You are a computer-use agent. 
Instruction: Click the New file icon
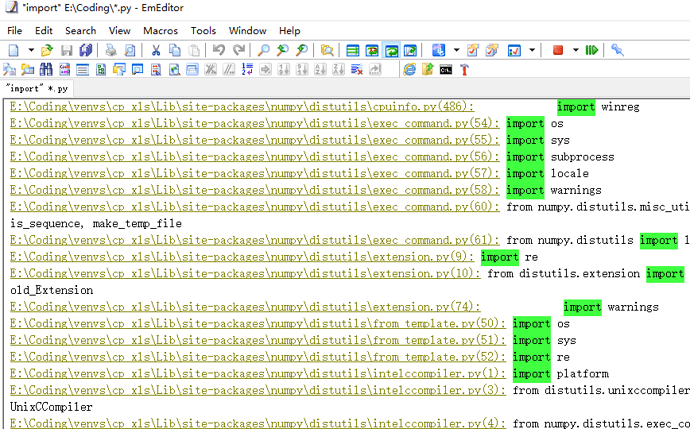[13, 50]
